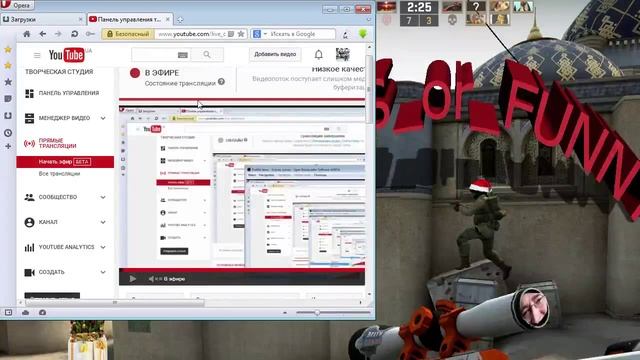Click the question mark player icon in game HUD
This screenshot has width=640, height=360.
[x=476, y=7]
